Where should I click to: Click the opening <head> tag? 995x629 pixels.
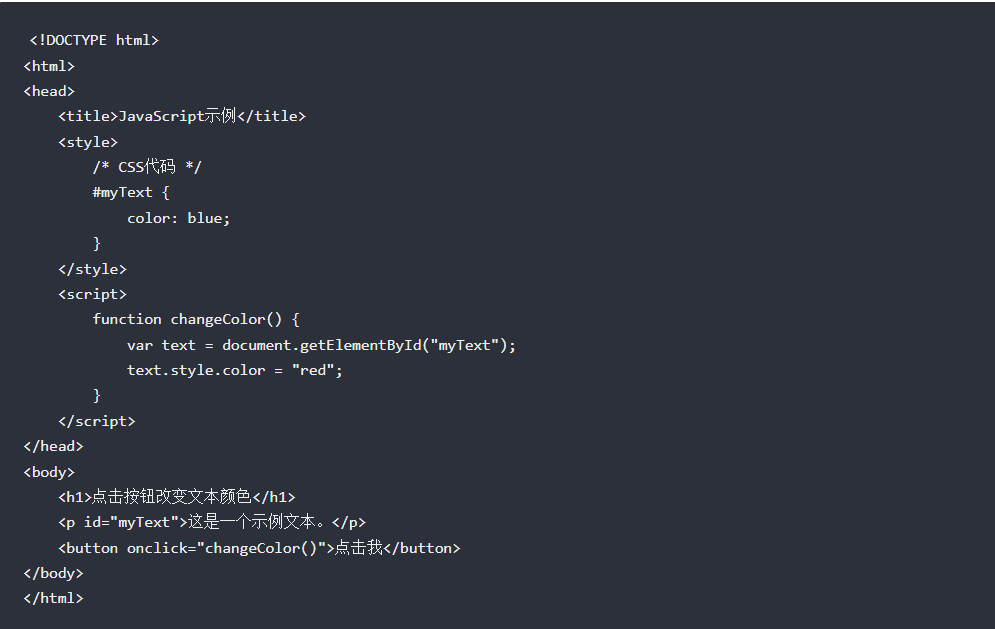click(49, 91)
